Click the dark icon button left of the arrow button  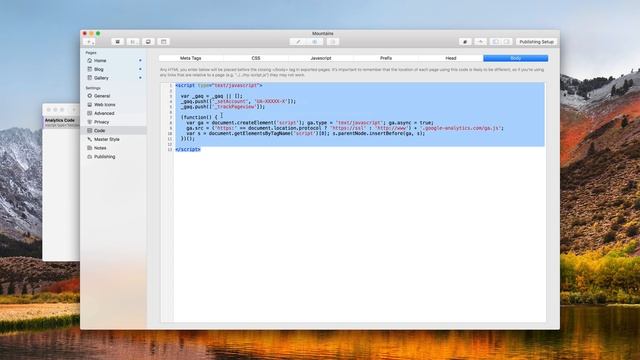coord(465,42)
